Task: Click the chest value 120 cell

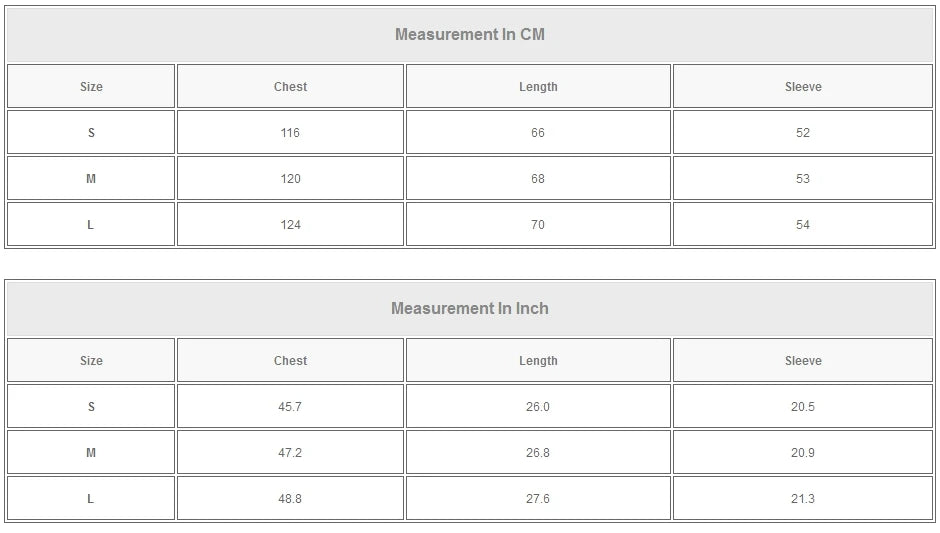Action: click(290, 179)
